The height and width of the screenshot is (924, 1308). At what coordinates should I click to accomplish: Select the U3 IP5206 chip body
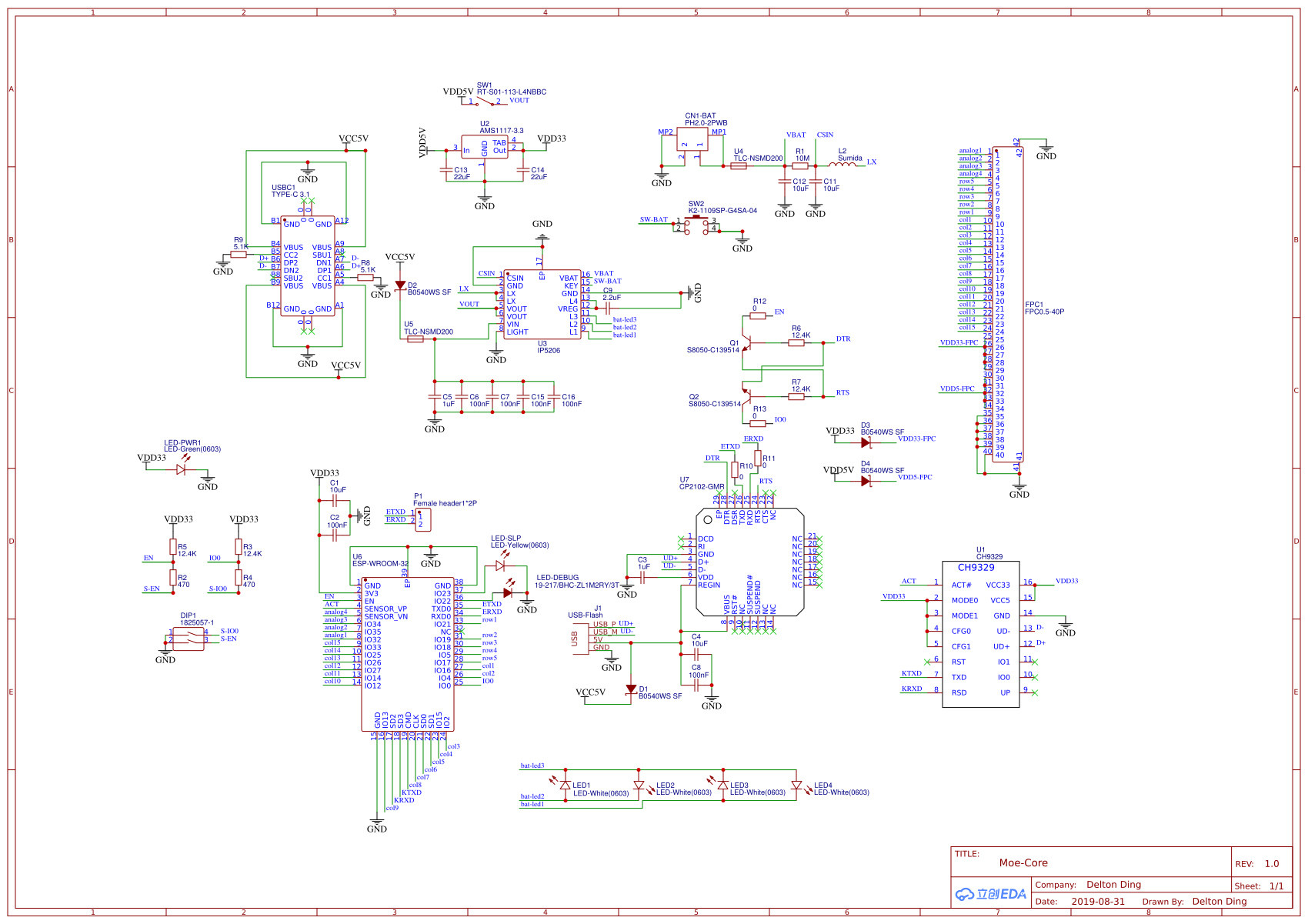pos(542,304)
